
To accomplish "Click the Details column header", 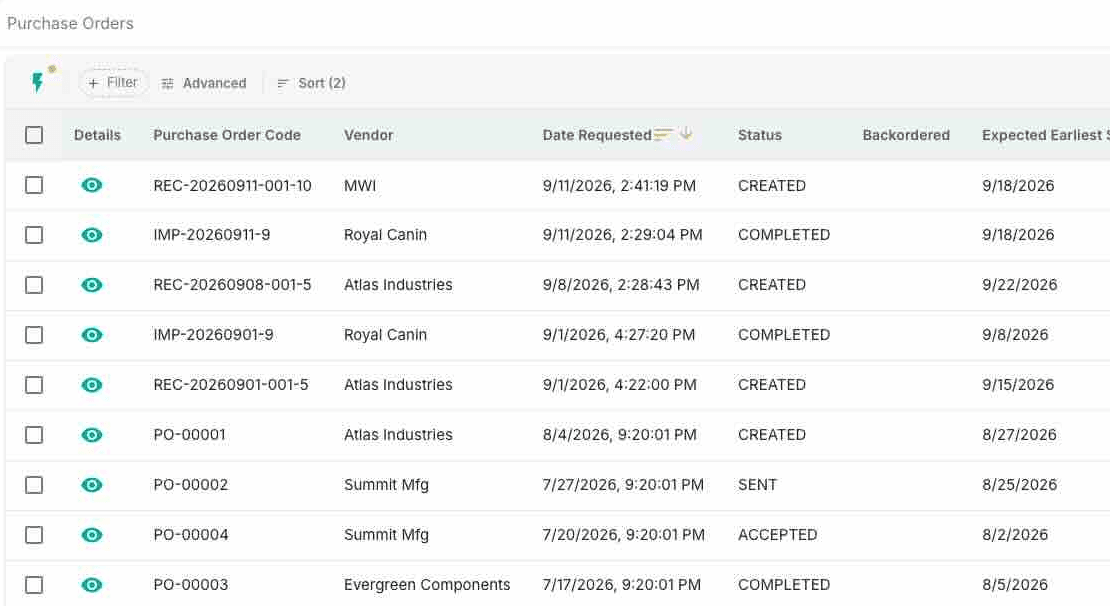I will pos(98,135).
